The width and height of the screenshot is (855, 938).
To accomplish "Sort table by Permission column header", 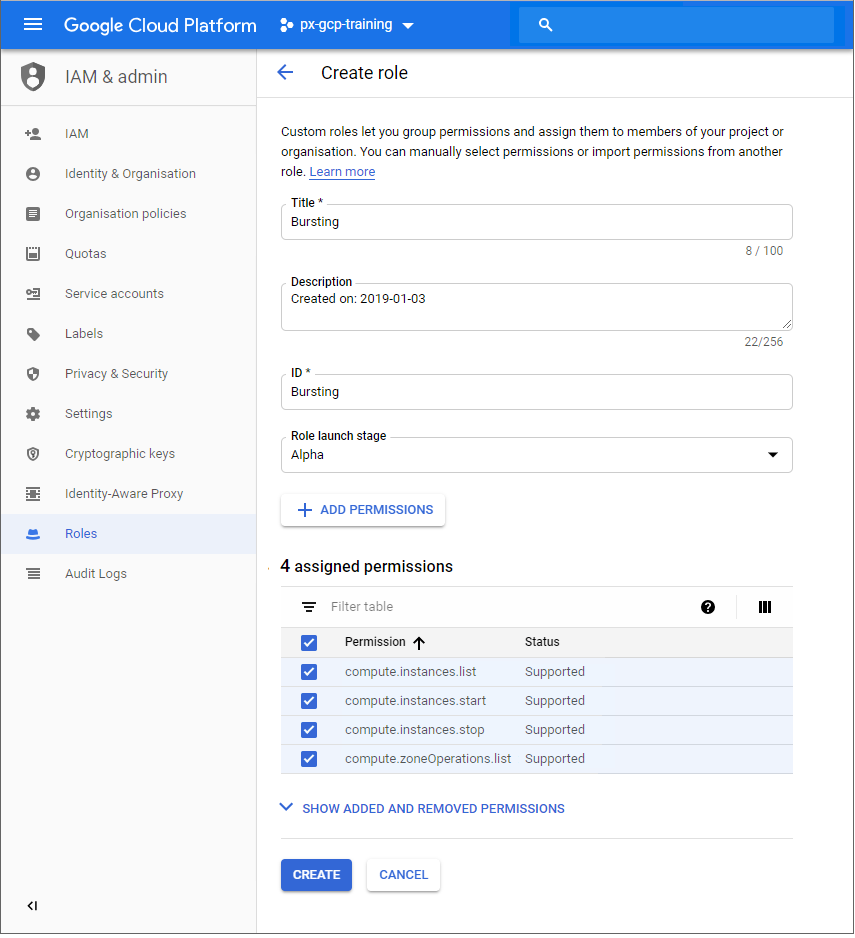I will point(376,642).
